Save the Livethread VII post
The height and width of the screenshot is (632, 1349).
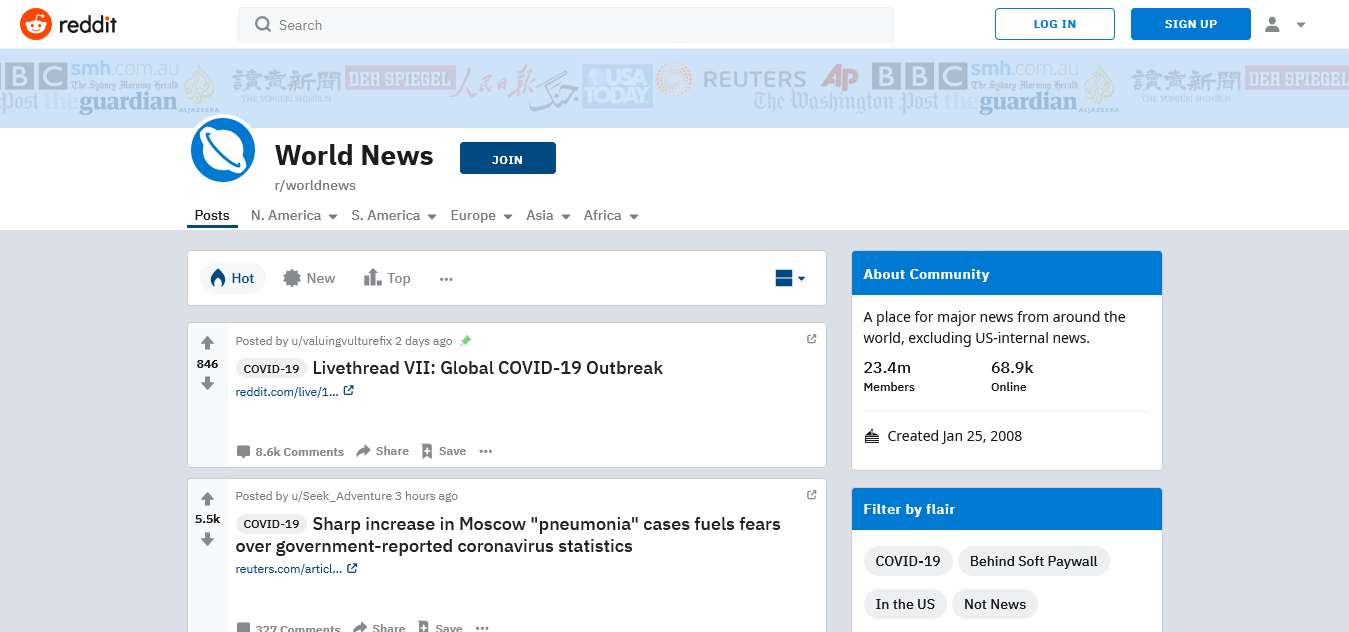tap(443, 451)
